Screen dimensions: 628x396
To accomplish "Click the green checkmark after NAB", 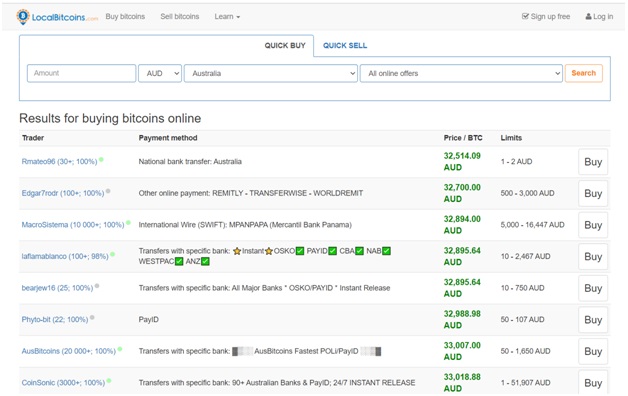I will point(386,251).
